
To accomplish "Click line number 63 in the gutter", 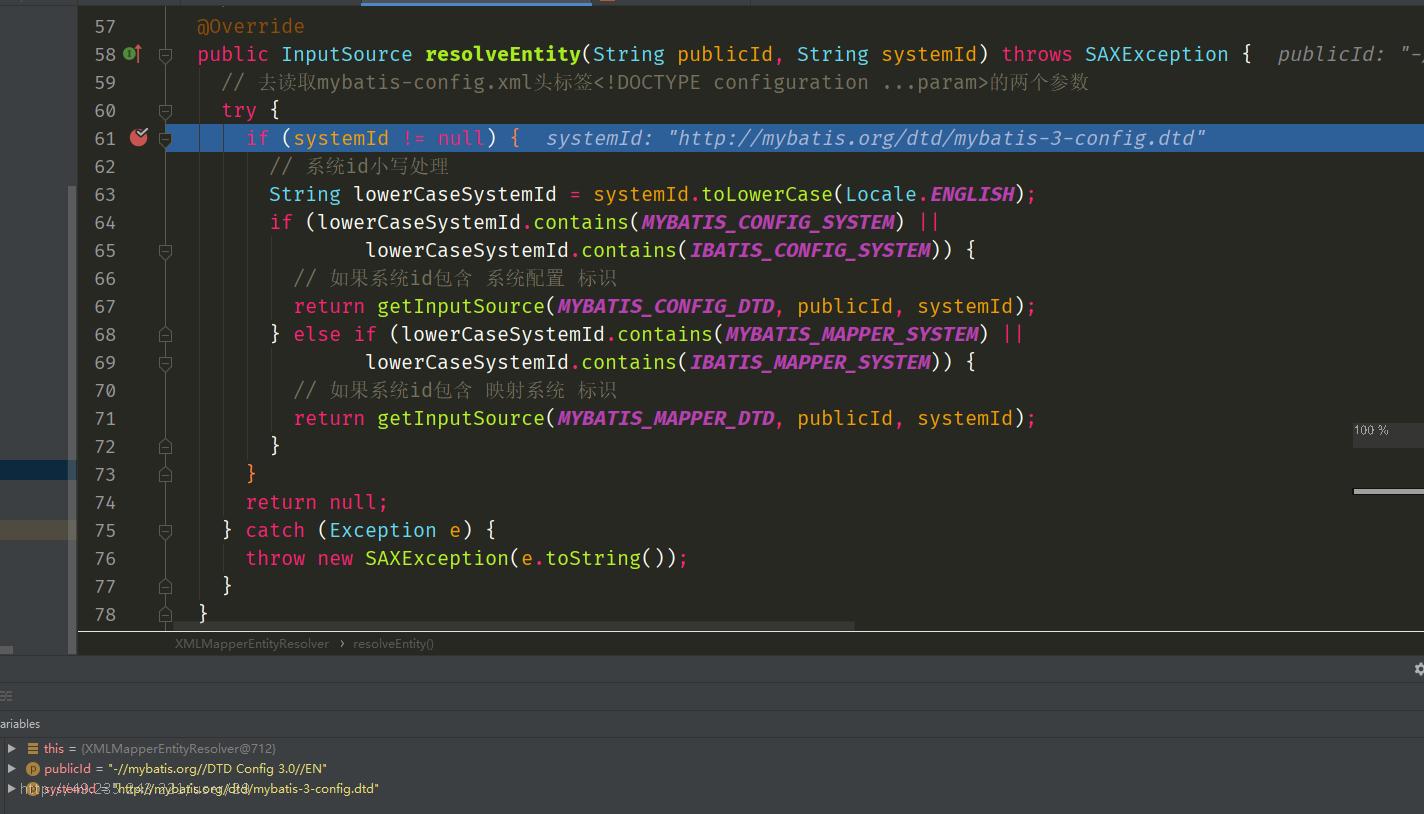I will [105, 194].
